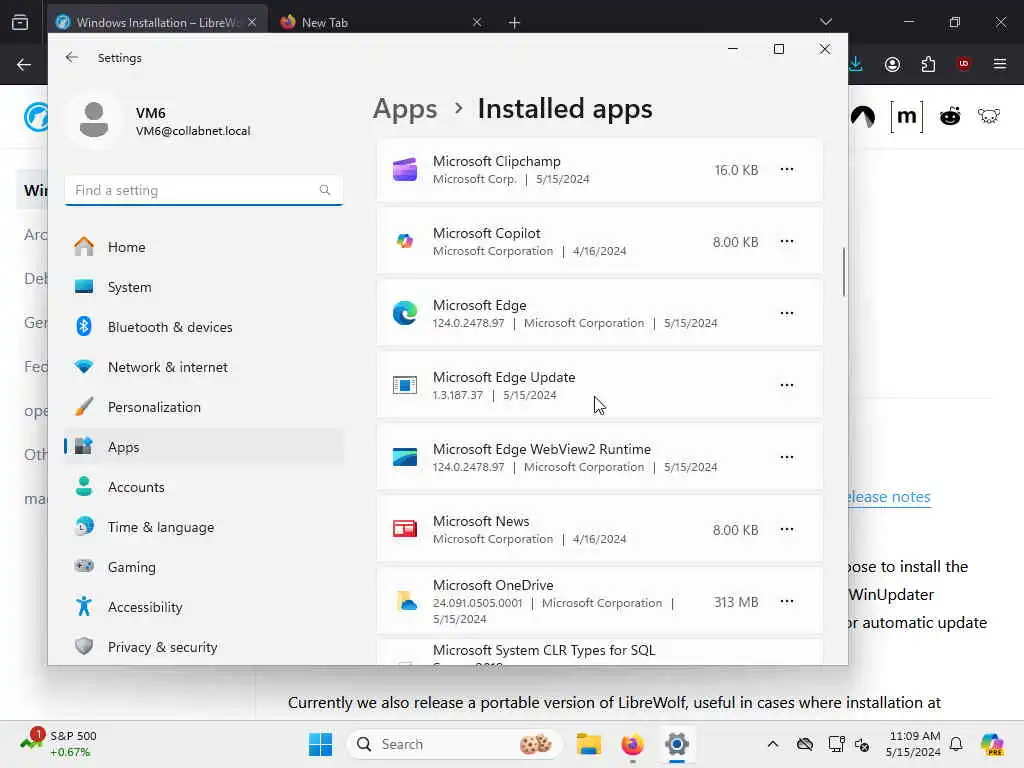This screenshot has height=768, width=1024.
Task: Click the Reddit icon on webpage
Action: [x=950, y=117]
